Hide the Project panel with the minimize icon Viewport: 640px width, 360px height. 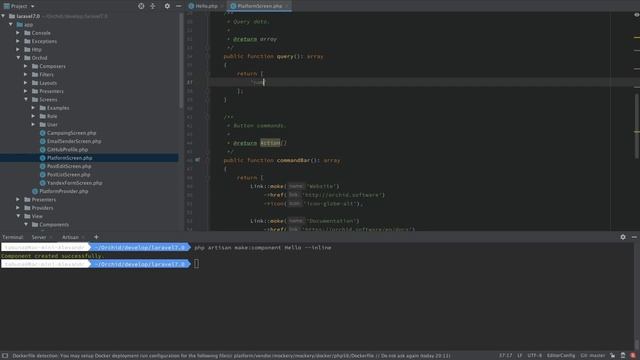[179, 6]
